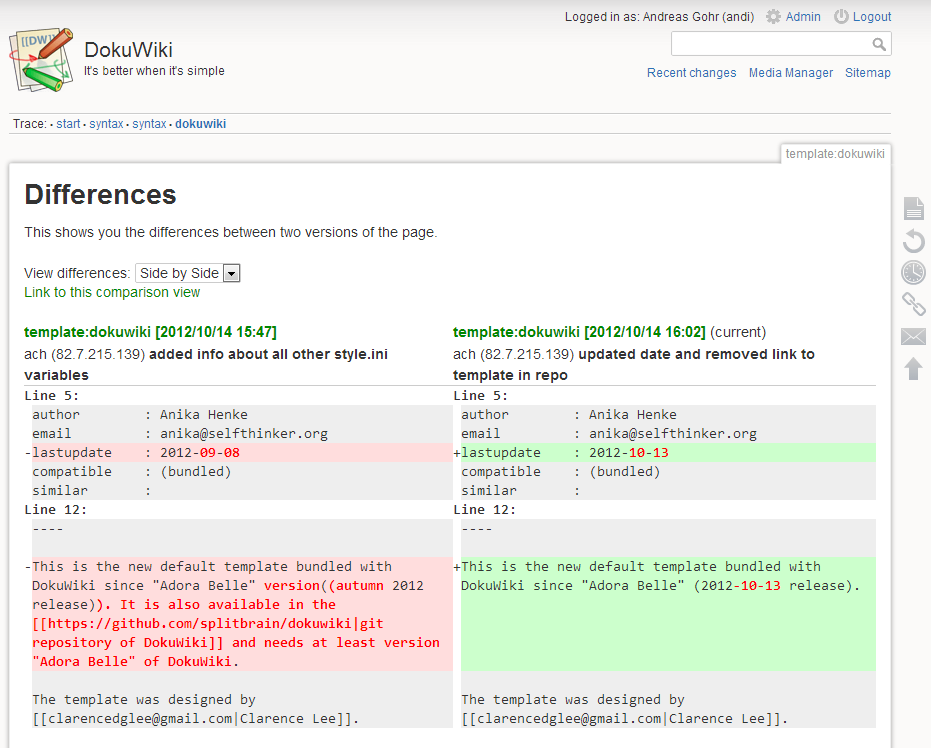Screen dimensions: 931x748
Task: Open old revisions via clock icon
Action: 913,272
